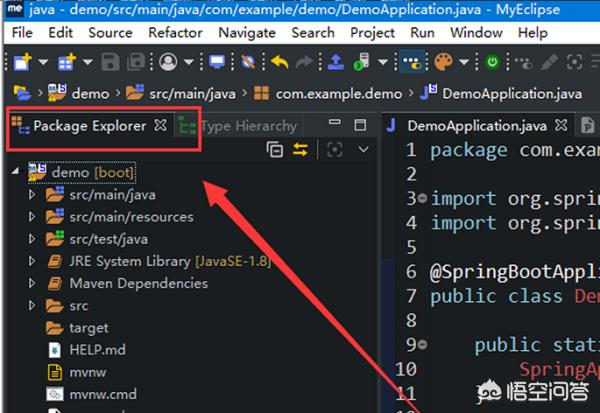Collapse the demo [boot] project

tap(15, 172)
